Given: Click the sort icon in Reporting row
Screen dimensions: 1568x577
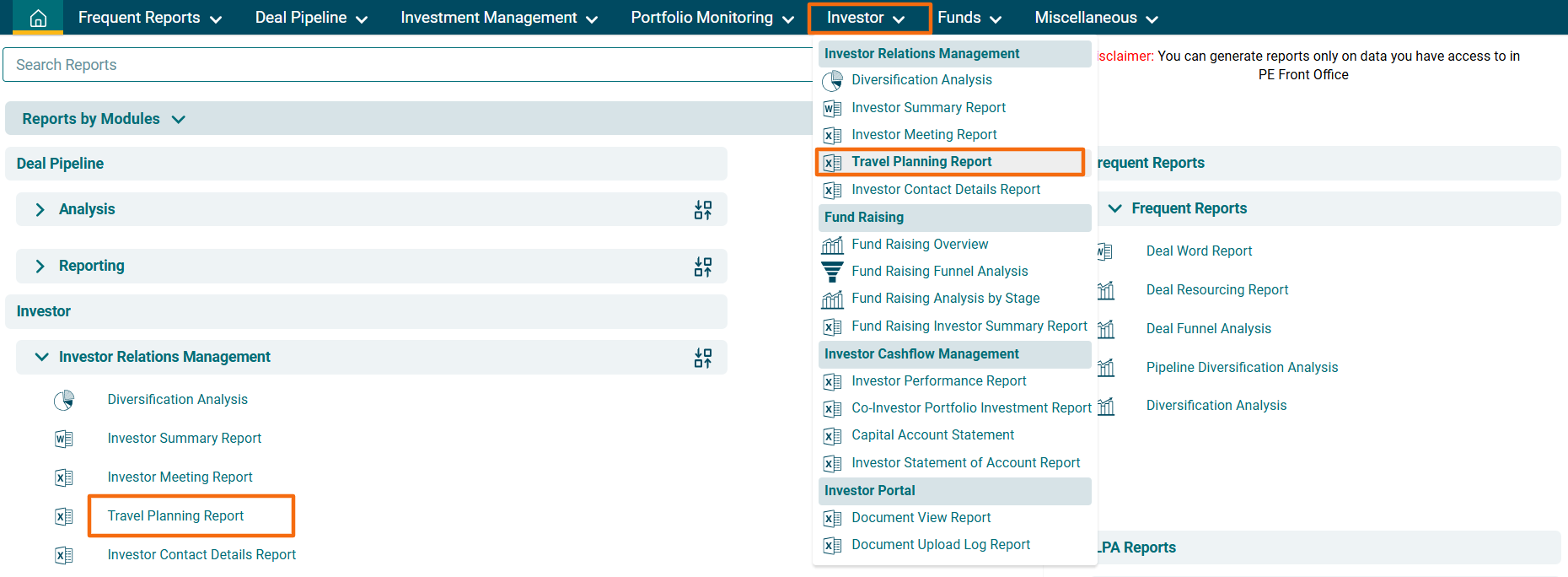Looking at the screenshot, I should click(x=702, y=267).
